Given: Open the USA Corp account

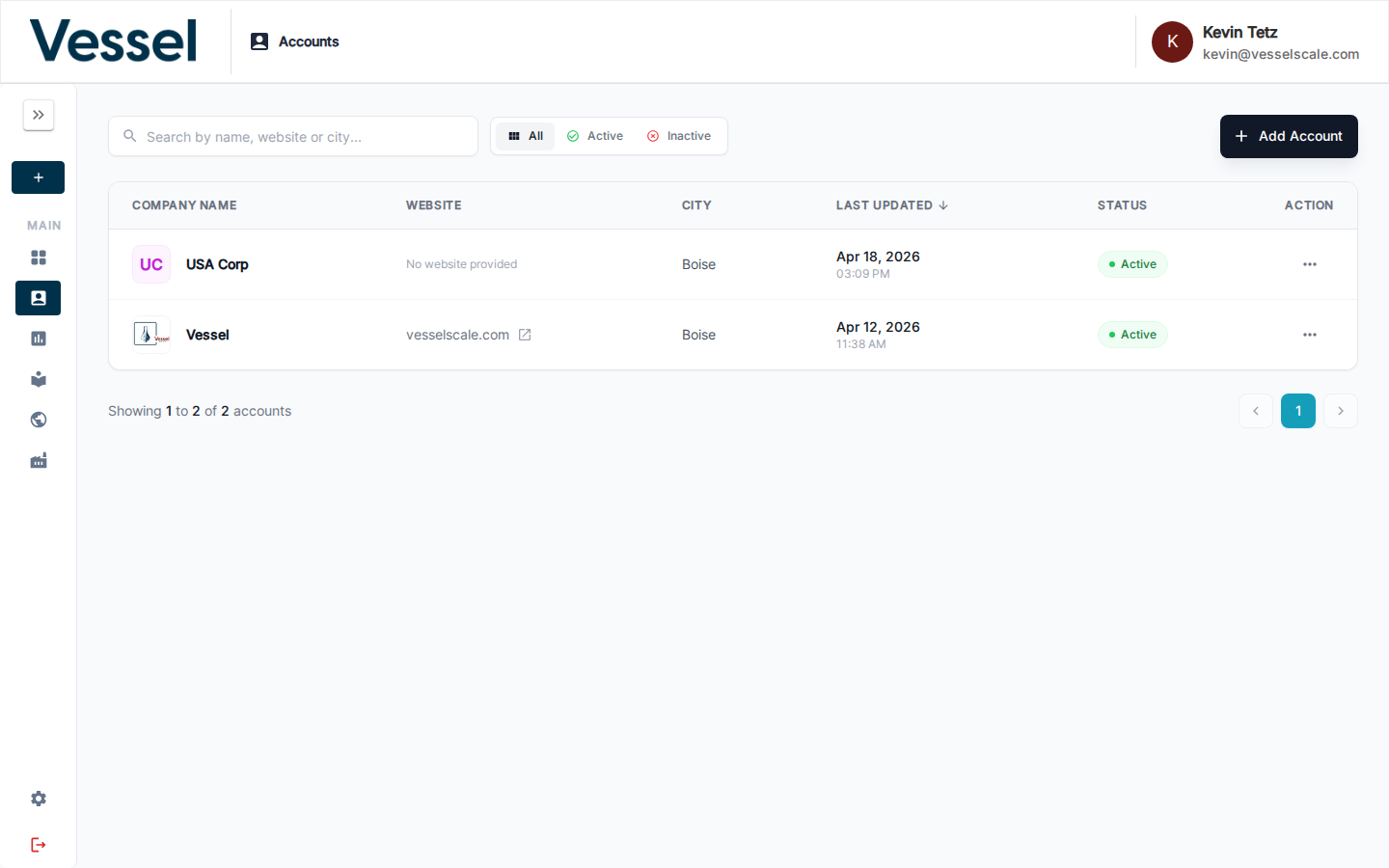Looking at the screenshot, I should [x=217, y=264].
